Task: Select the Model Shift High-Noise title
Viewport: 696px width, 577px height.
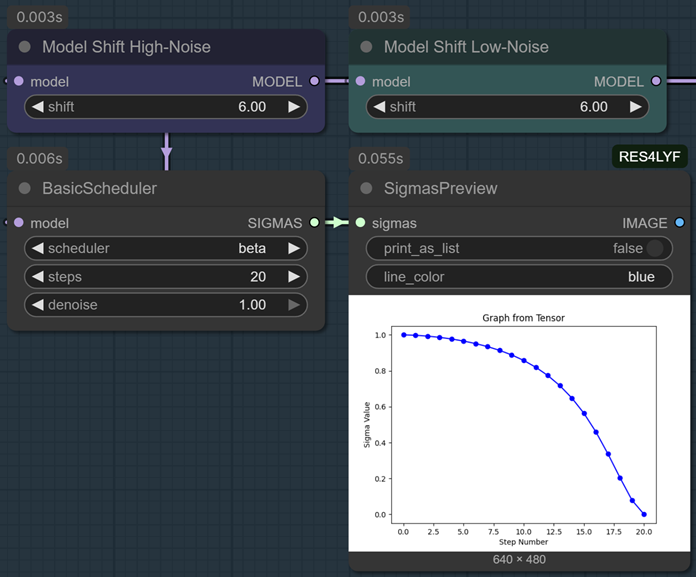Action: pyautogui.click(x=126, y=47)
